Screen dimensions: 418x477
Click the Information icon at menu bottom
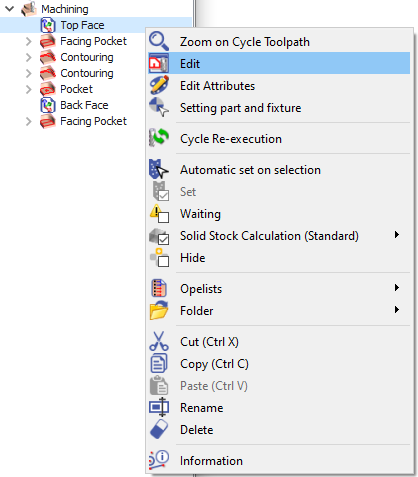click(x=159, y=460)
